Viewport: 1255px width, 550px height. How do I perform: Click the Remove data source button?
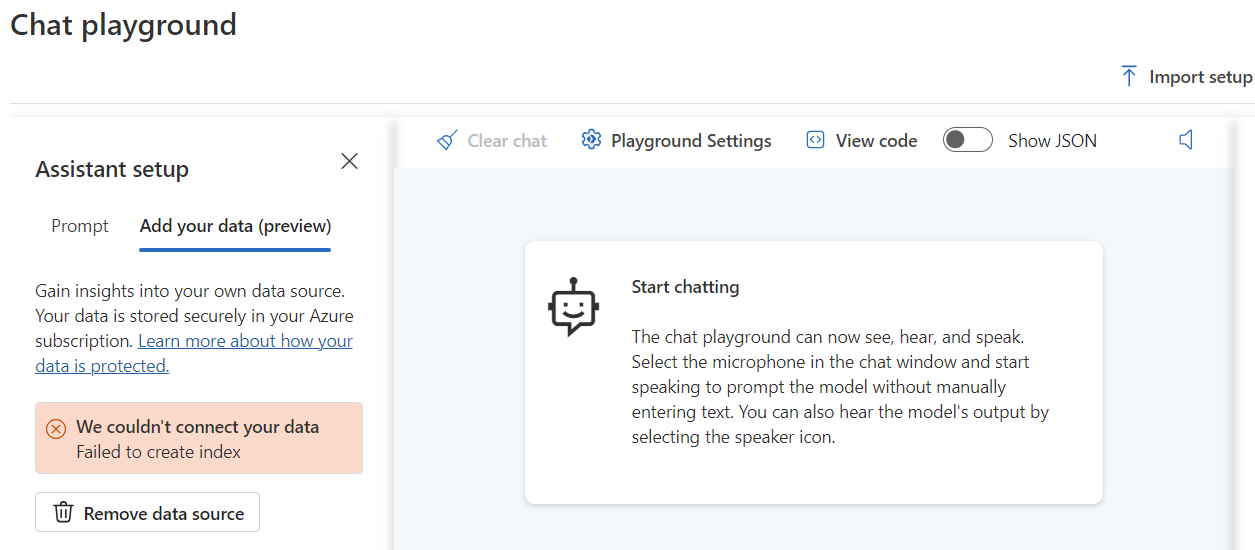[x=147, y=512]
